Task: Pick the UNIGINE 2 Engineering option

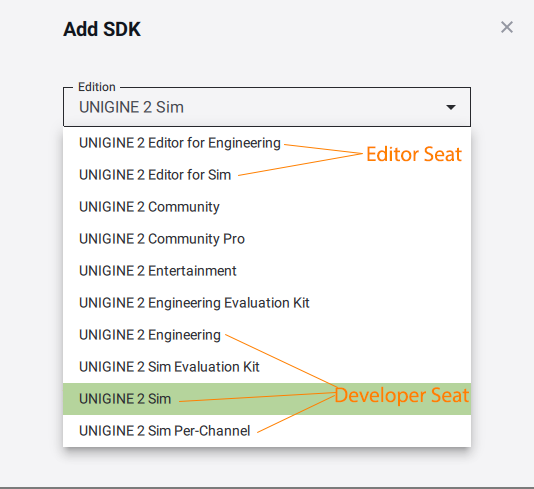Action: pos(267,335)
